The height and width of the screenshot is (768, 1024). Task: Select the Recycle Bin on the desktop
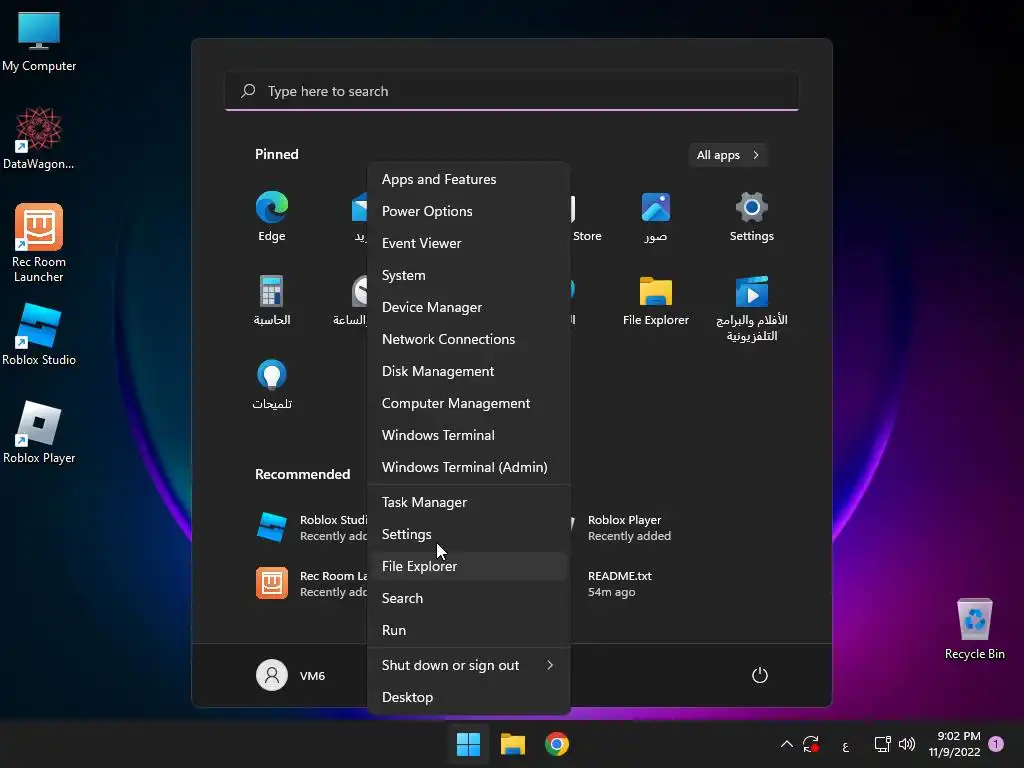pyautogui.click(x=974, y=628)
